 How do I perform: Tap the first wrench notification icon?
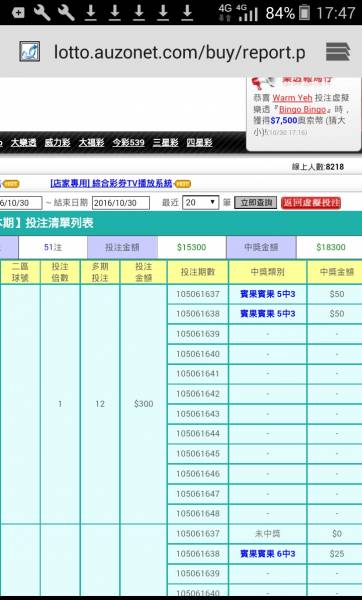tap(42, 12)
